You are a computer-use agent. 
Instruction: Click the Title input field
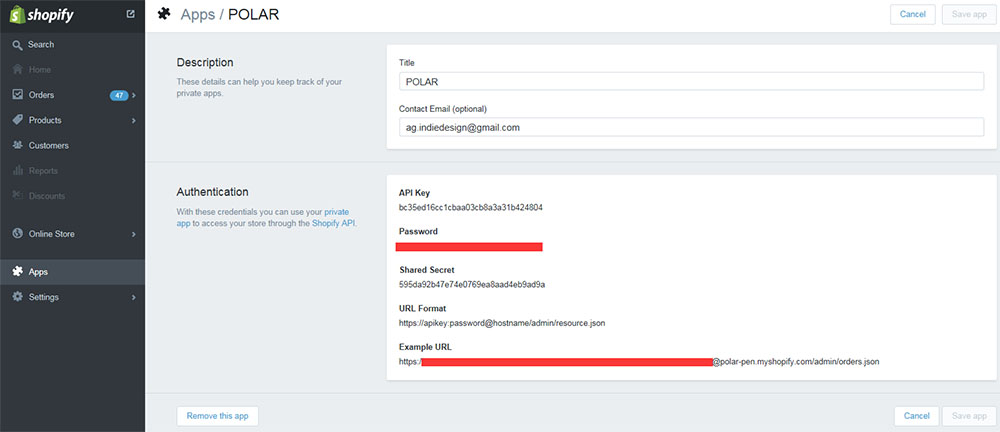[x=691, y=81]
